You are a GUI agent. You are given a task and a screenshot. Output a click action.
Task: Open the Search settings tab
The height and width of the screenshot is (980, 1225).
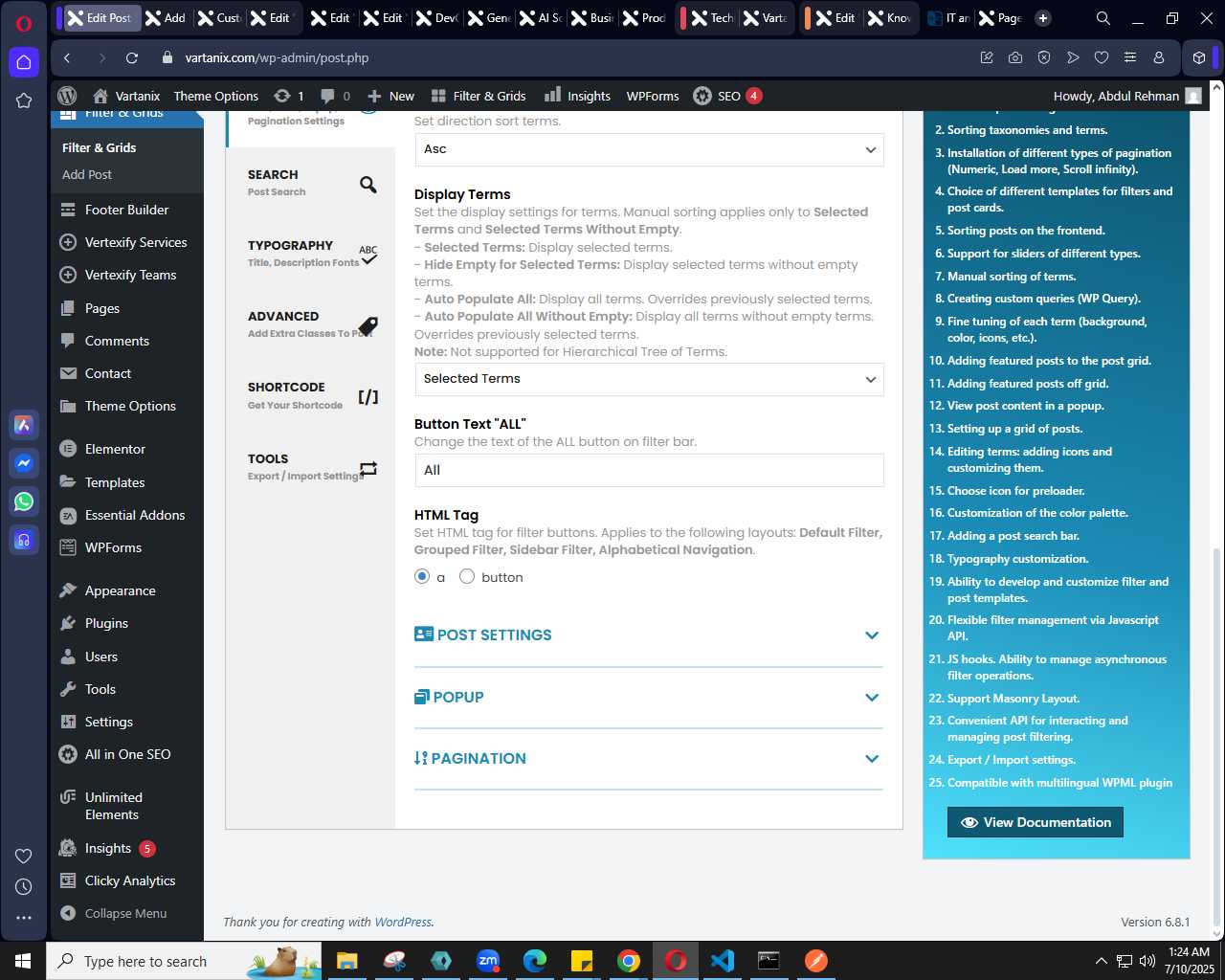pyautogui.click(x=311, y=183)
